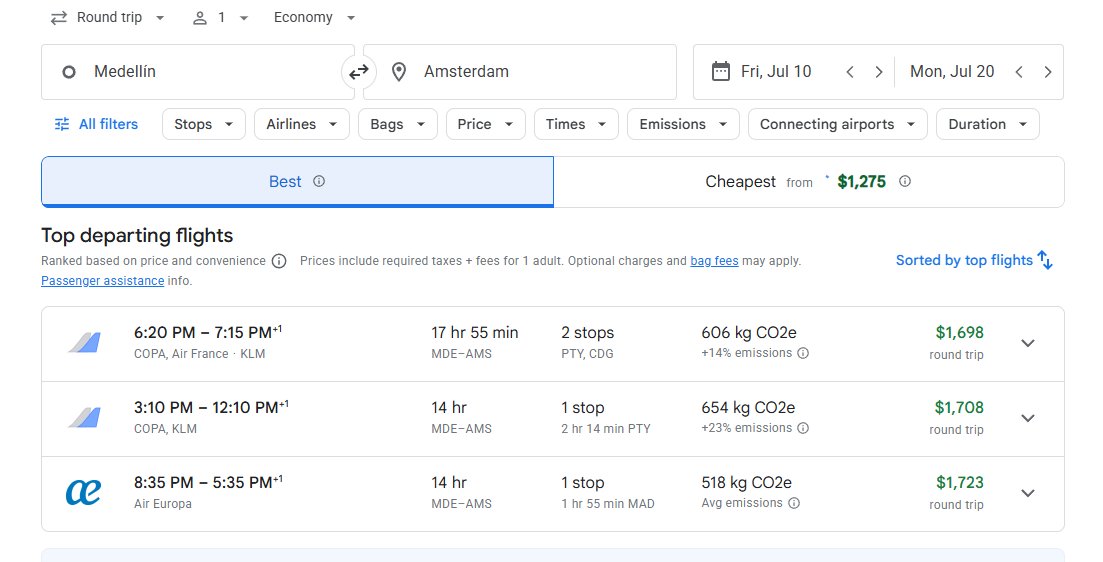Go to previous day for return Jul 20
1103x562 pixels.
pos(1019,72)
